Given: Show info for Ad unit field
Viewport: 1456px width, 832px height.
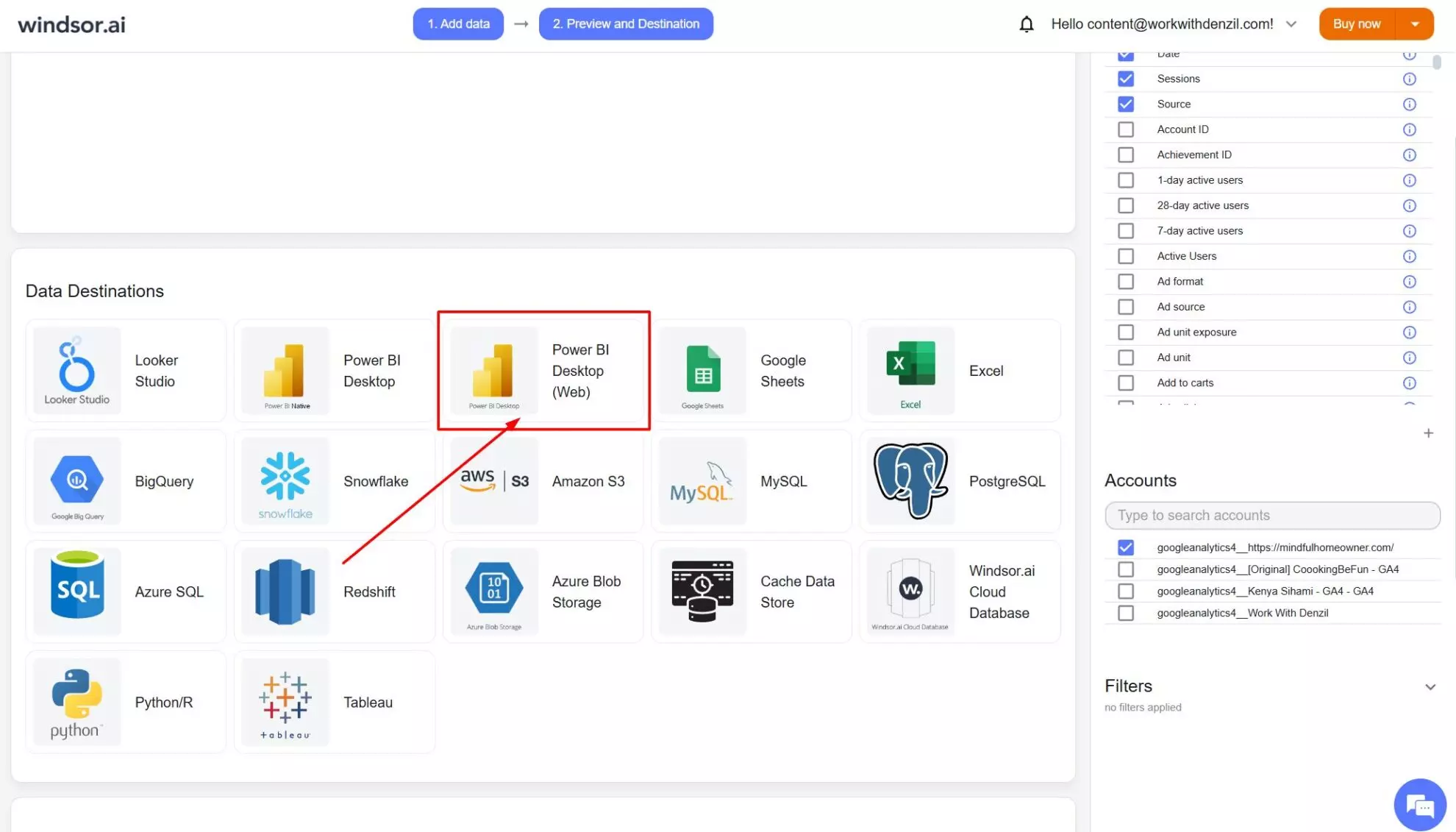Looking at the screenshot, I should [x=1409, y=358].
